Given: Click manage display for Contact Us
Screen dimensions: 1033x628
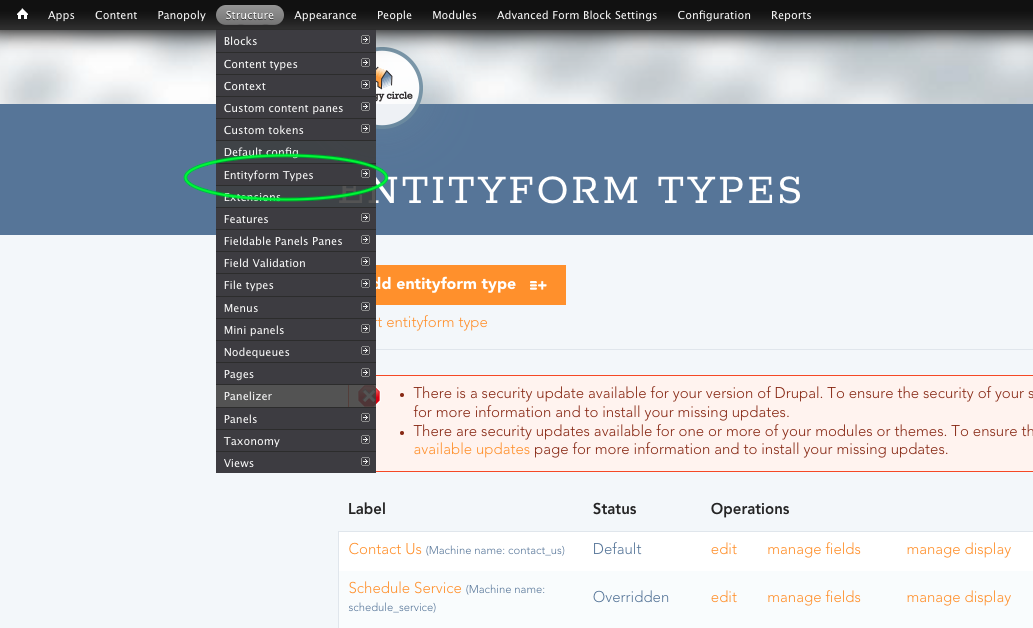Looking at the screenshot, I should point(959,549).
